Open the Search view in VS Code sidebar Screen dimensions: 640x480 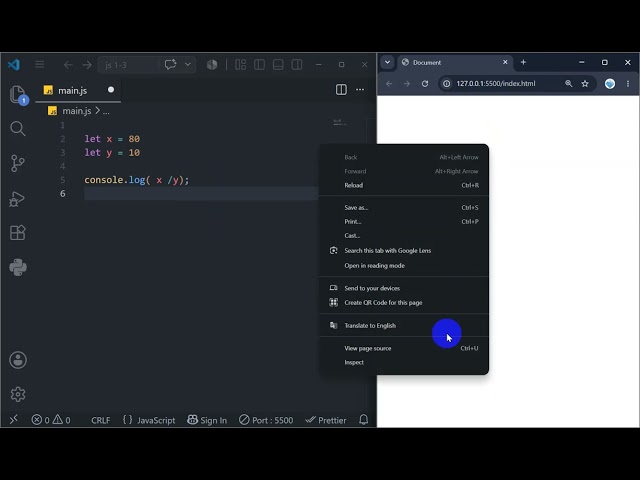click(x=18, y=129)
